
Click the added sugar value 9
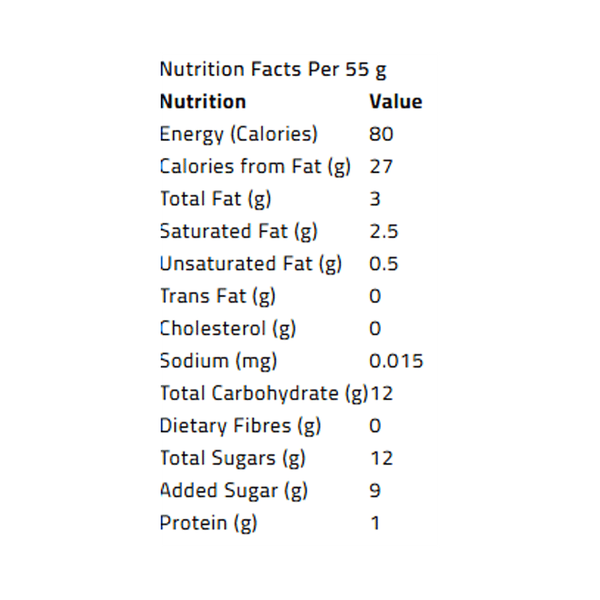click(x=375, y=491)
